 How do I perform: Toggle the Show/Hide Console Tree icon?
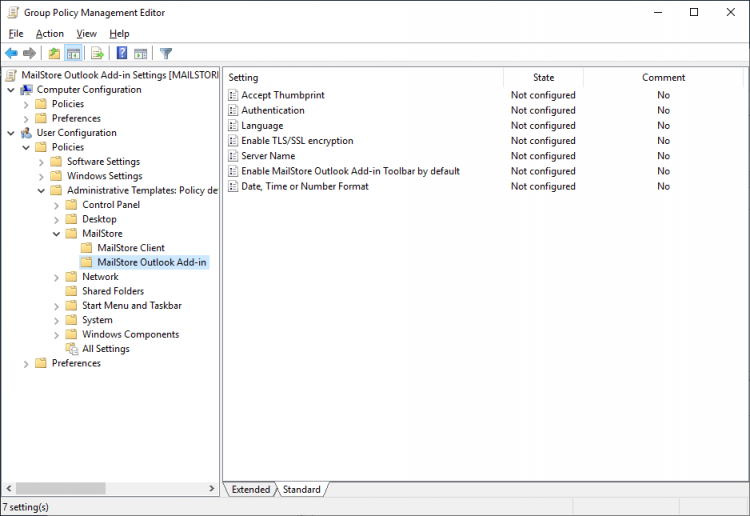73,53
